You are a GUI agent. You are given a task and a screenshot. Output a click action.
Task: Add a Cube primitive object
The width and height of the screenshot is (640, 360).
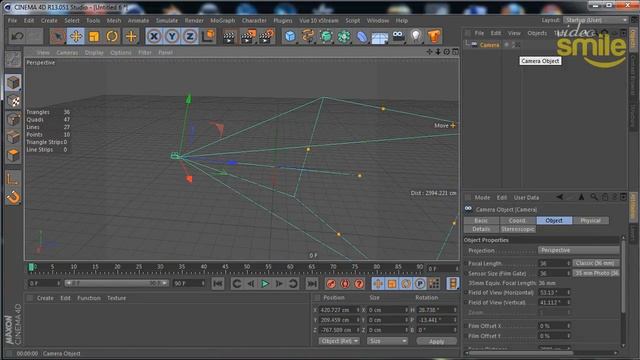tap(290, 36)
